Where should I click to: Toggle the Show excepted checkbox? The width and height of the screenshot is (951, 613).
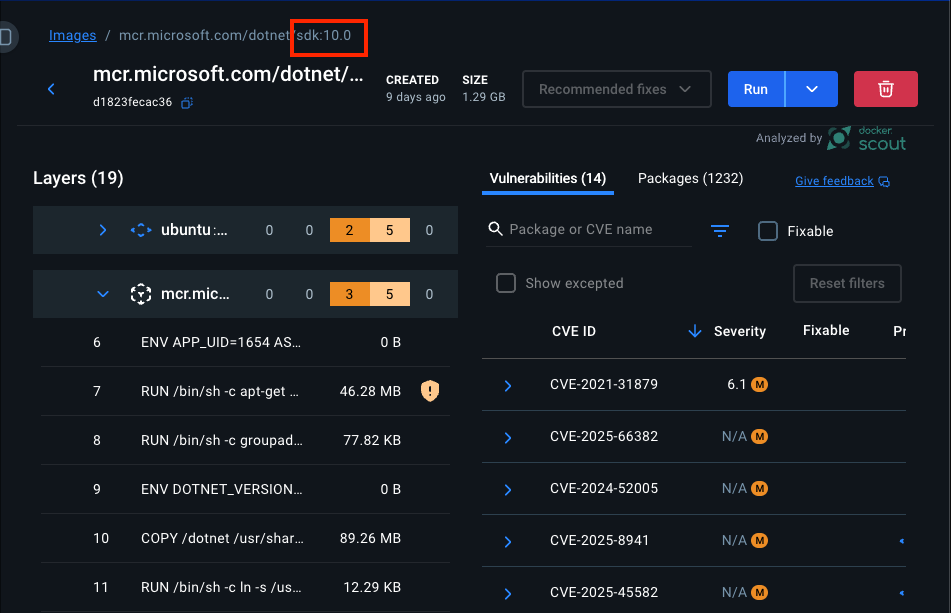pyautogui.click(x=506, y=283)
